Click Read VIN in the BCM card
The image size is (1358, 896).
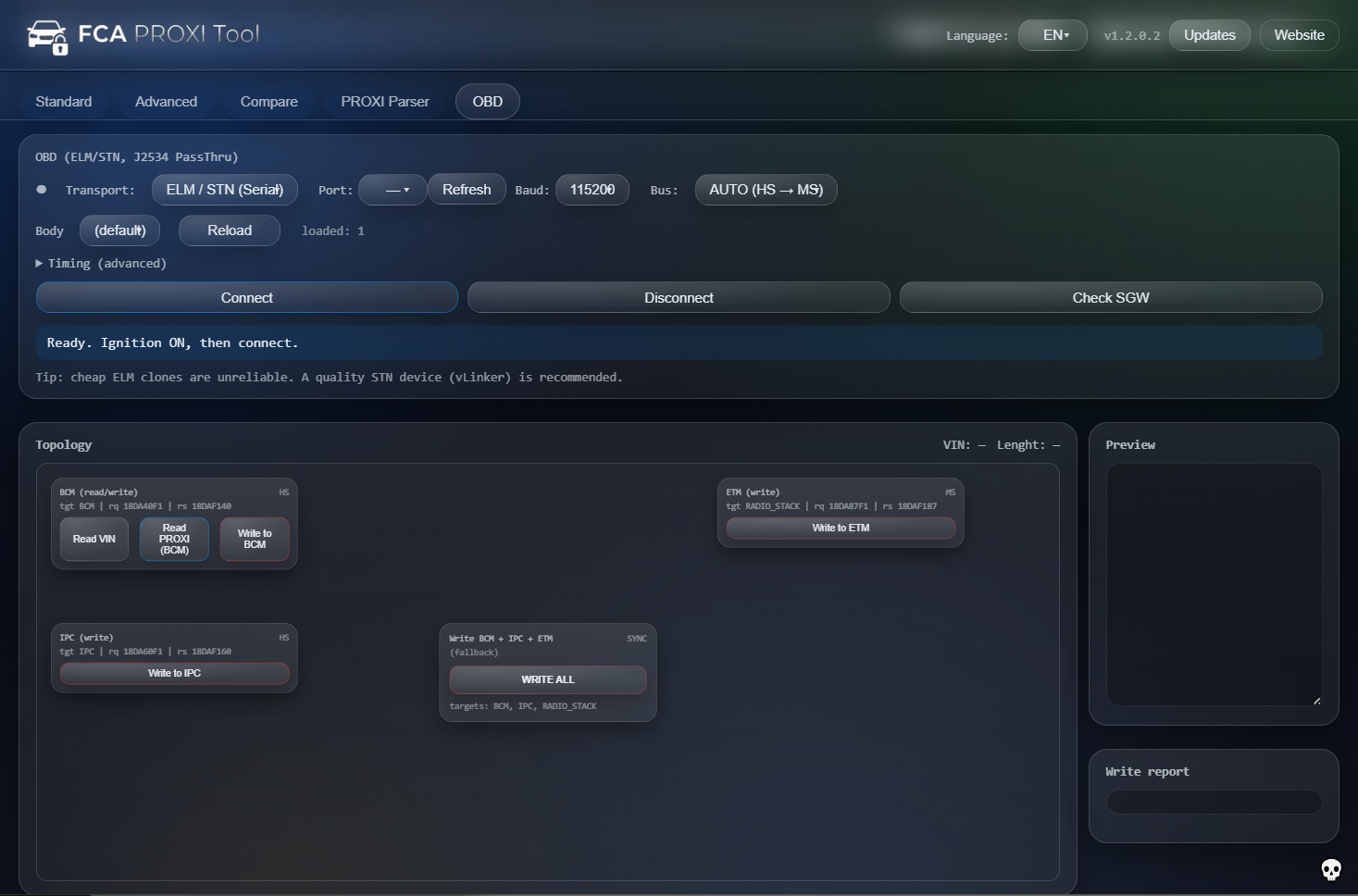(x=93, y=539)
